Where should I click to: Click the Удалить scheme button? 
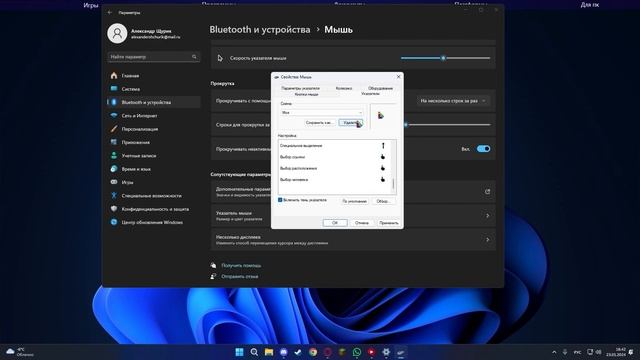[x=351, y=122]
